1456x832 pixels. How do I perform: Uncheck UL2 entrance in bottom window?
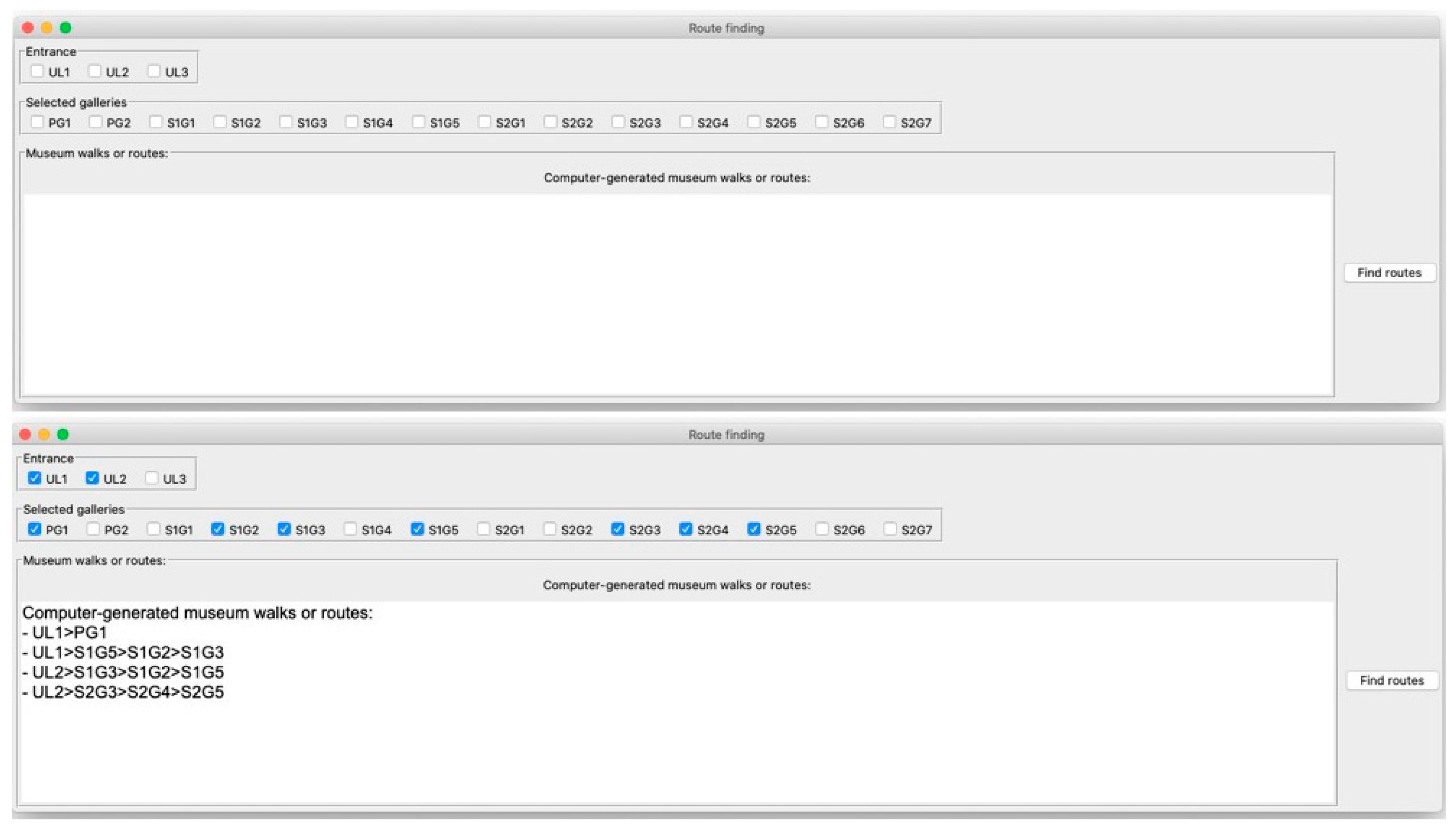(x=92, y=478)
